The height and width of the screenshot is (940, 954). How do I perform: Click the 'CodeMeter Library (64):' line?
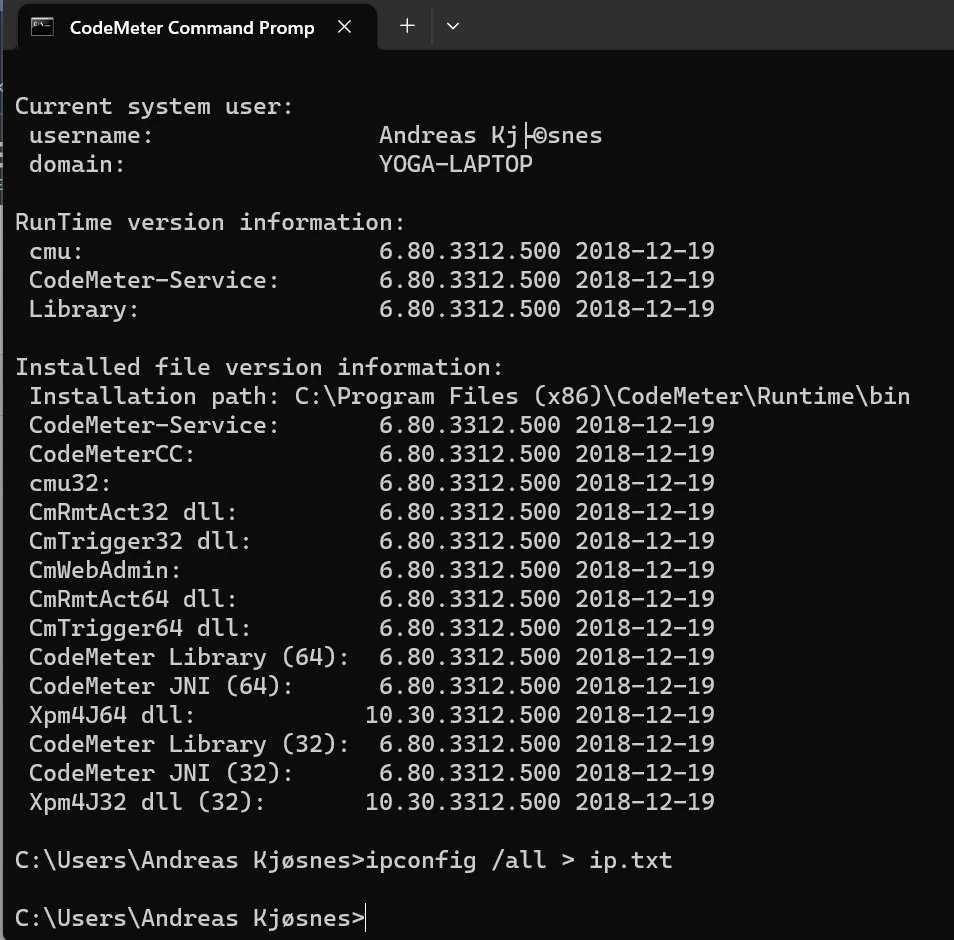click(x=372, y=657)
